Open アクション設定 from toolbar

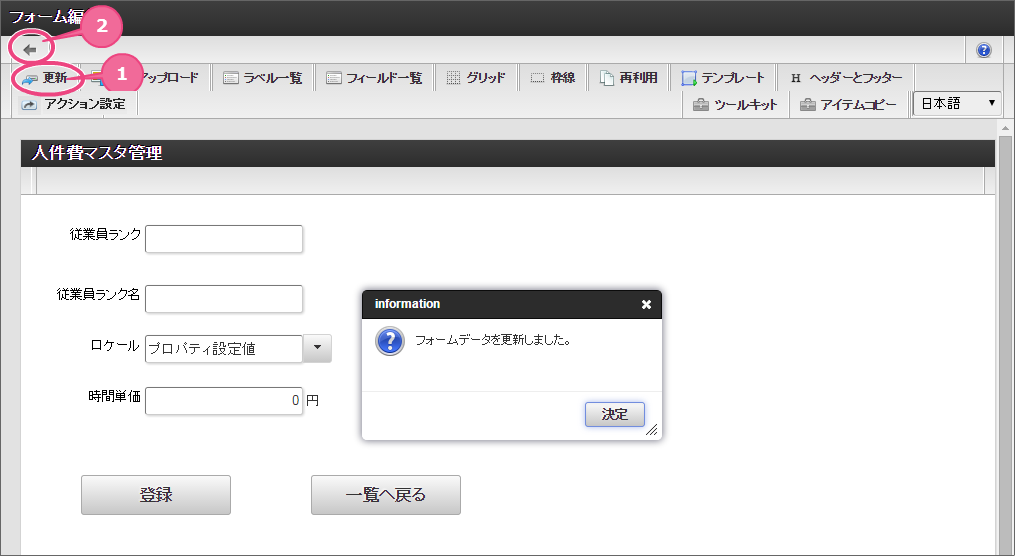pyautogui.click(x=73, y=104)
